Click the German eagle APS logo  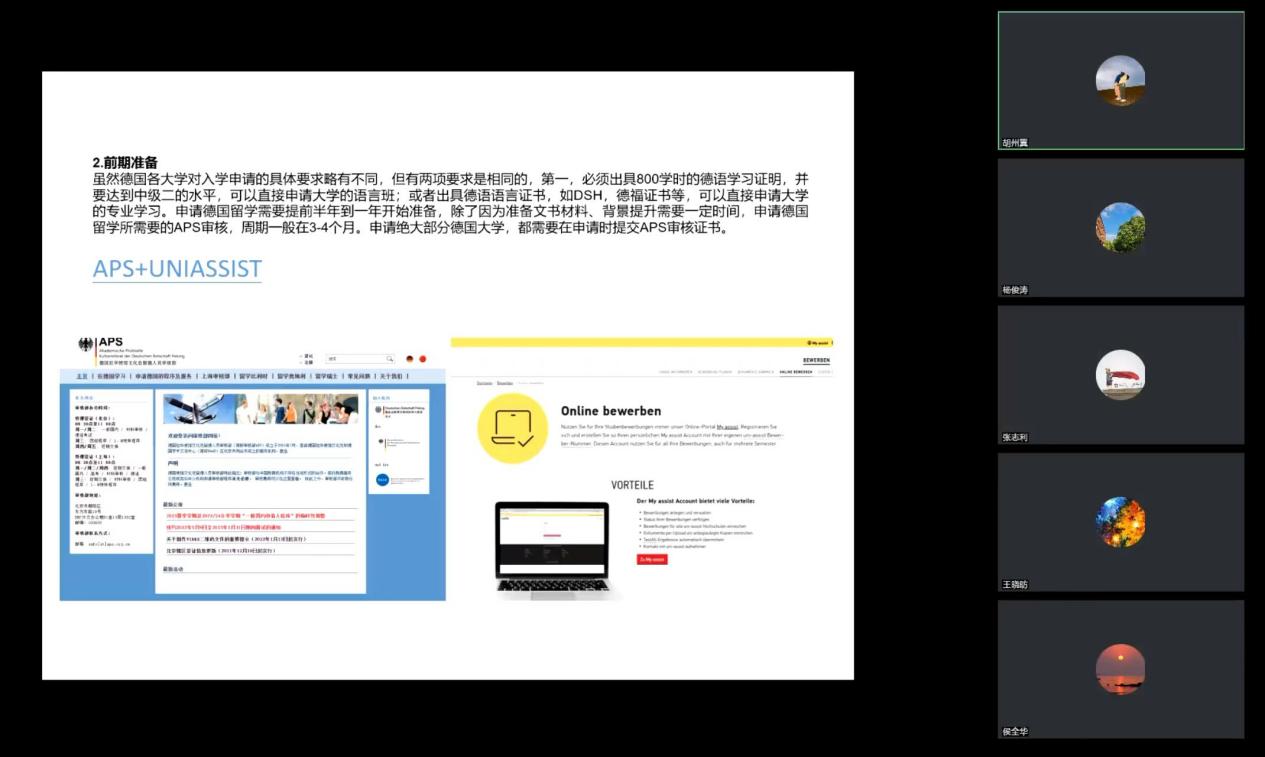pos(87,345)
